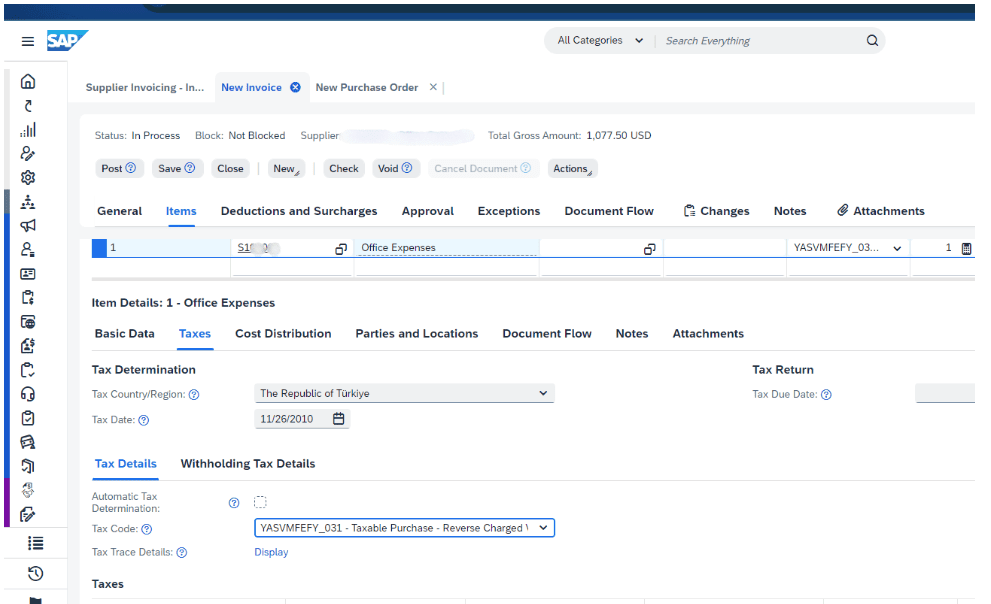Close the New Purchase Order tab
Image resolution: width=991 pixels, height=604 pixels.
pos(433,87)
